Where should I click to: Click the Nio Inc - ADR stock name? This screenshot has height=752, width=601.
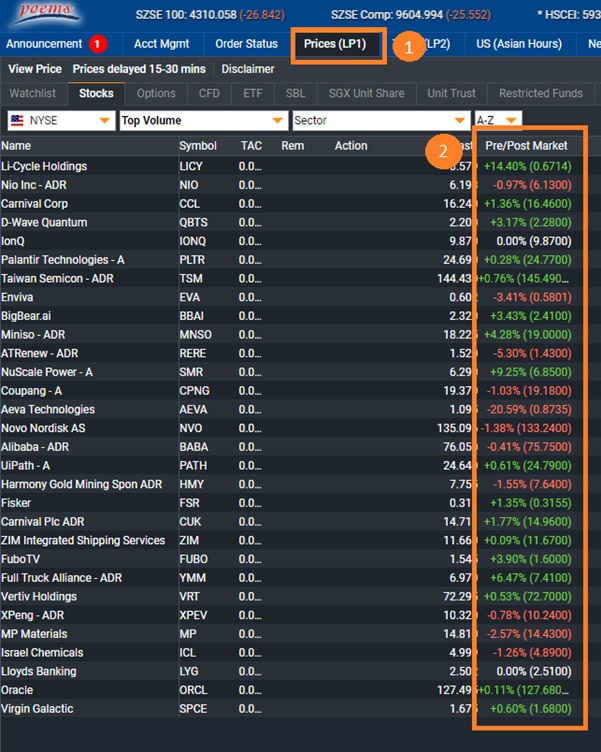(x=34, y=185)
